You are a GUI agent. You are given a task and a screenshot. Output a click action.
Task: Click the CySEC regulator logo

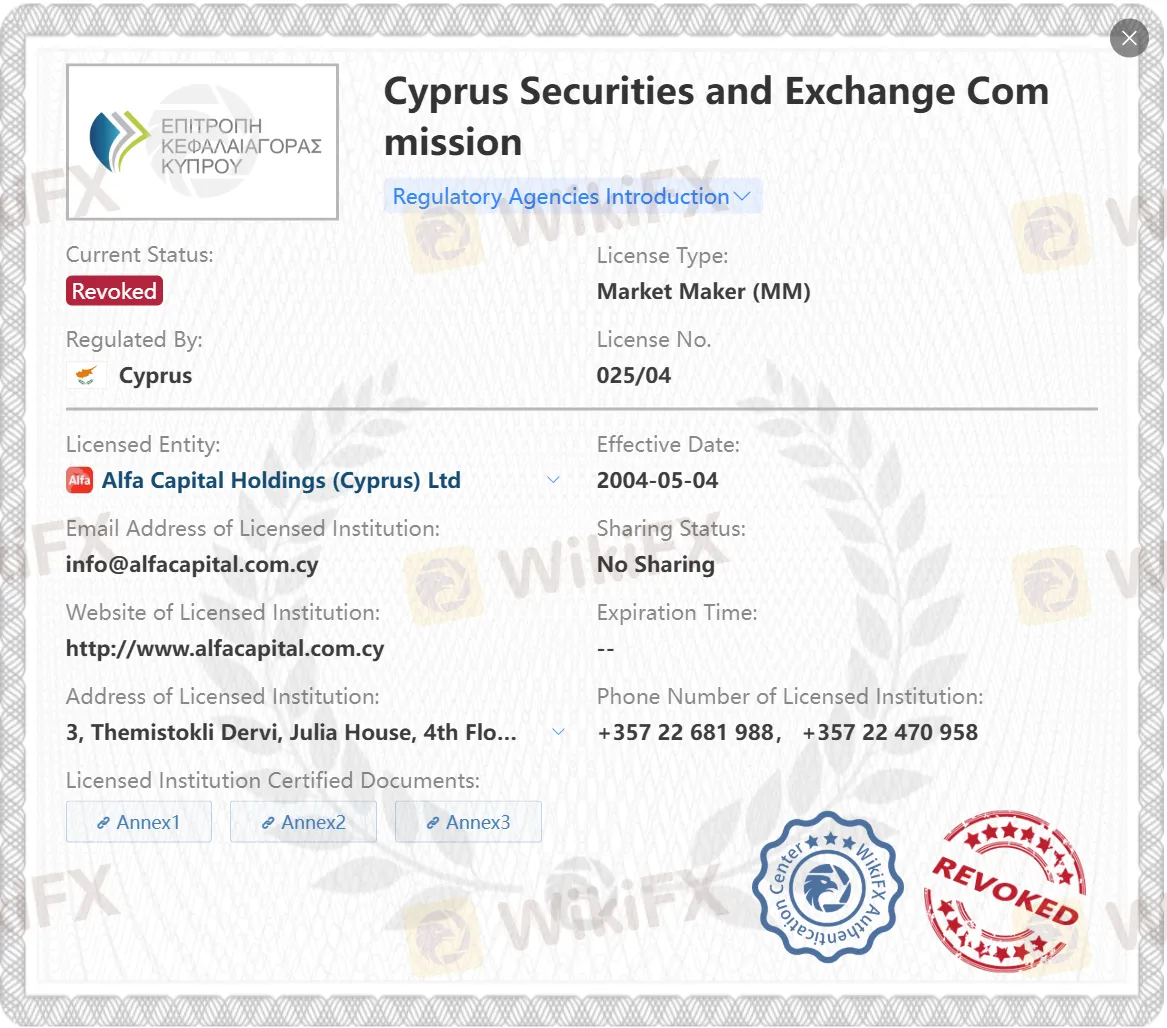[202, 141]
